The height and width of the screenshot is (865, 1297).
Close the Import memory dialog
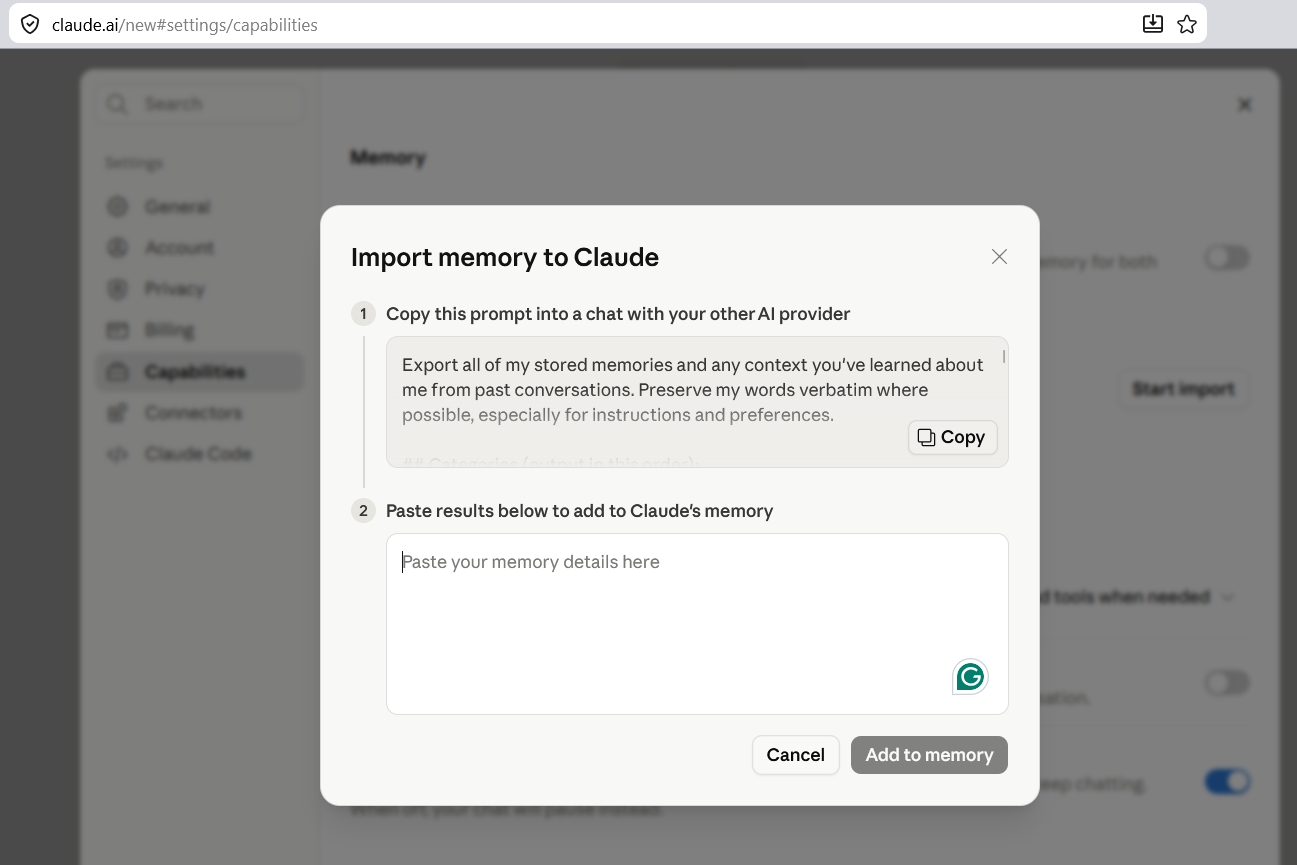pyautogui.click(x=999, y=257)
